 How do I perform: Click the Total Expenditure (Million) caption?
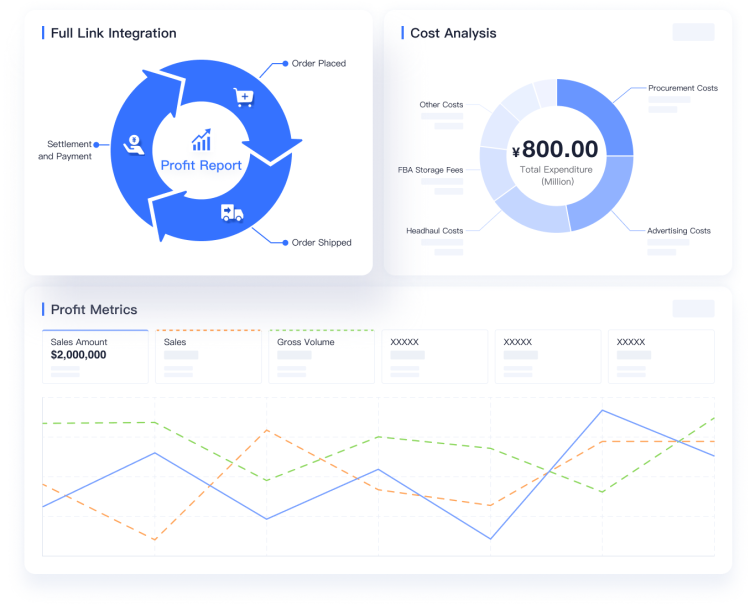556,176
